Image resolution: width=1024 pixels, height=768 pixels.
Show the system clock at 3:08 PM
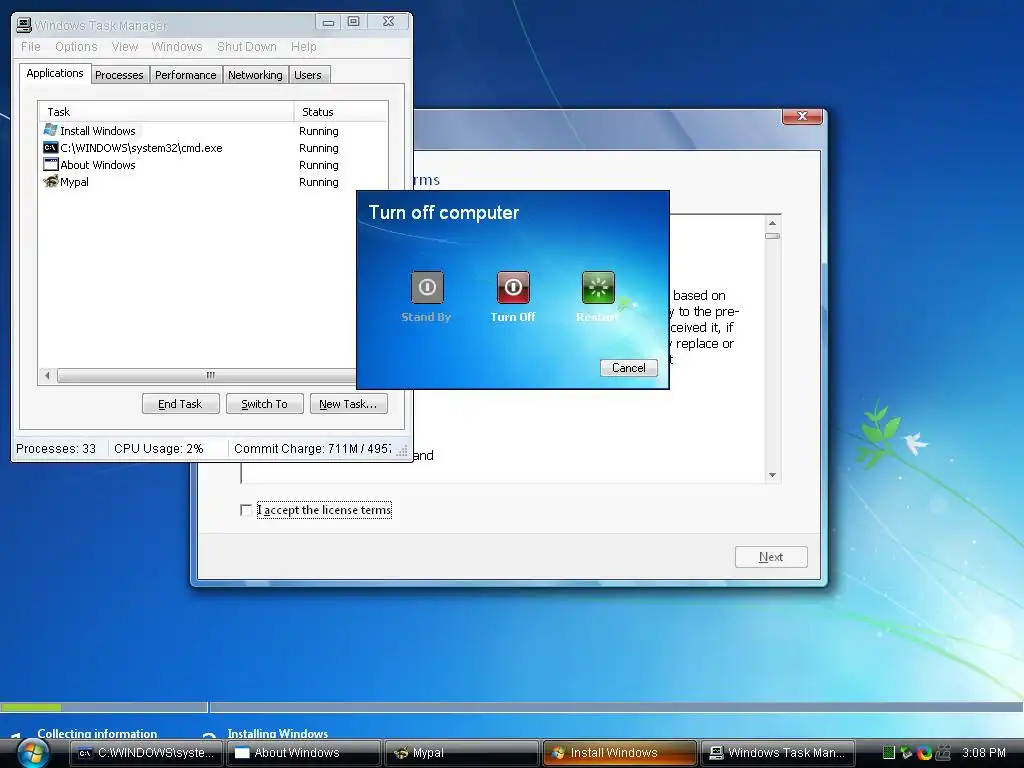tap(984, 752)
